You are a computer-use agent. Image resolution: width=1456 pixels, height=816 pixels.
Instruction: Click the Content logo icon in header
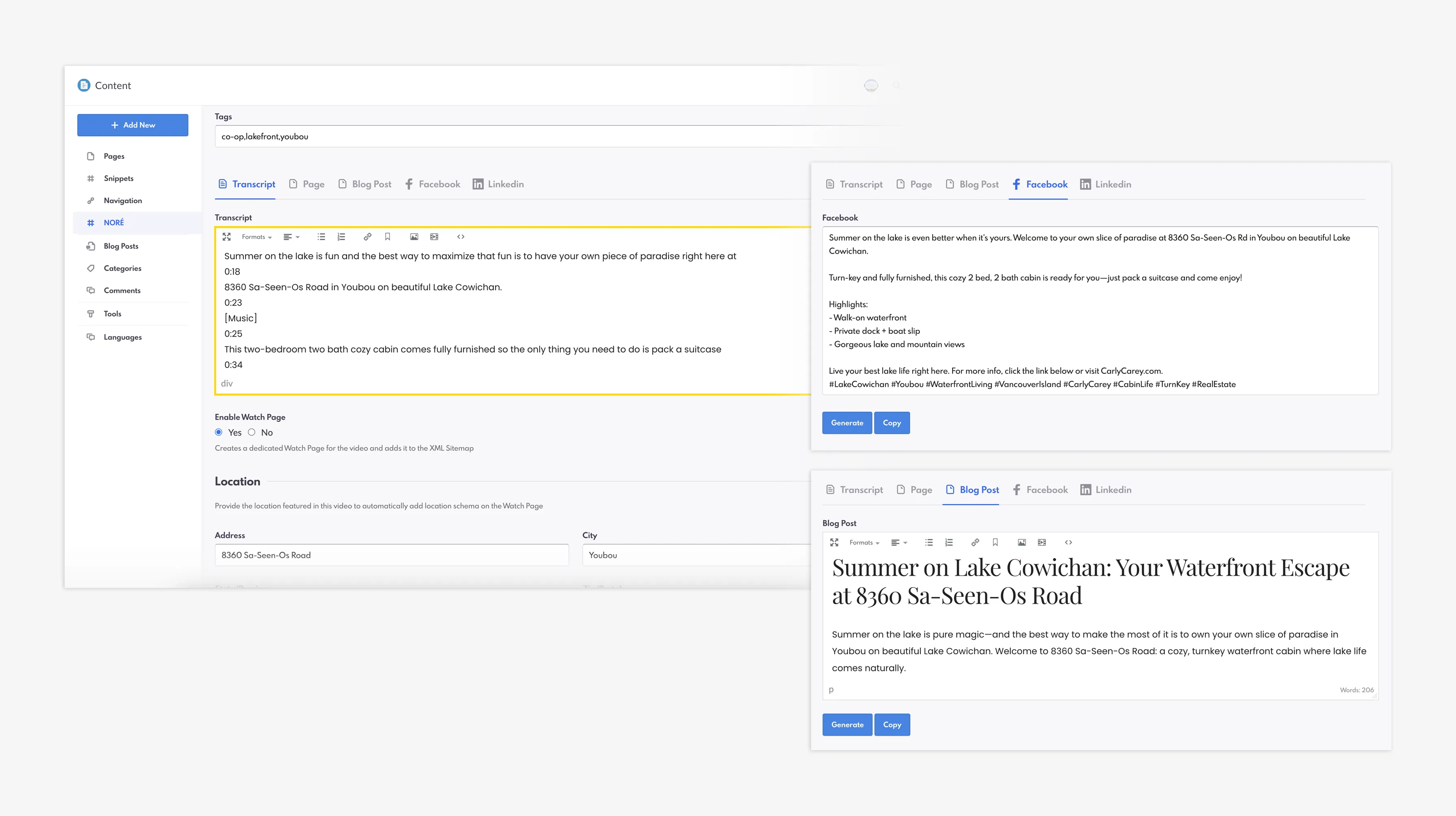tap(84, 85)
